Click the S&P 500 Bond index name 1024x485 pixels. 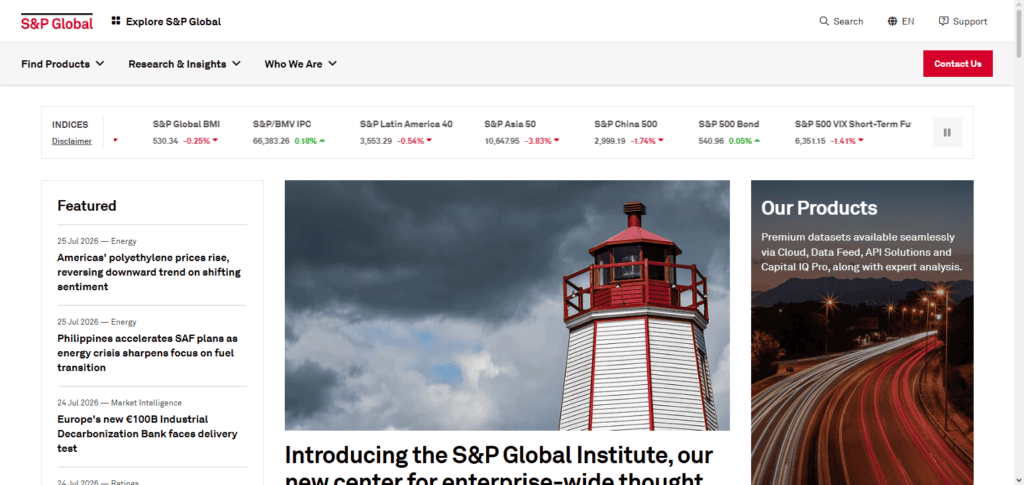coord(729,124)
